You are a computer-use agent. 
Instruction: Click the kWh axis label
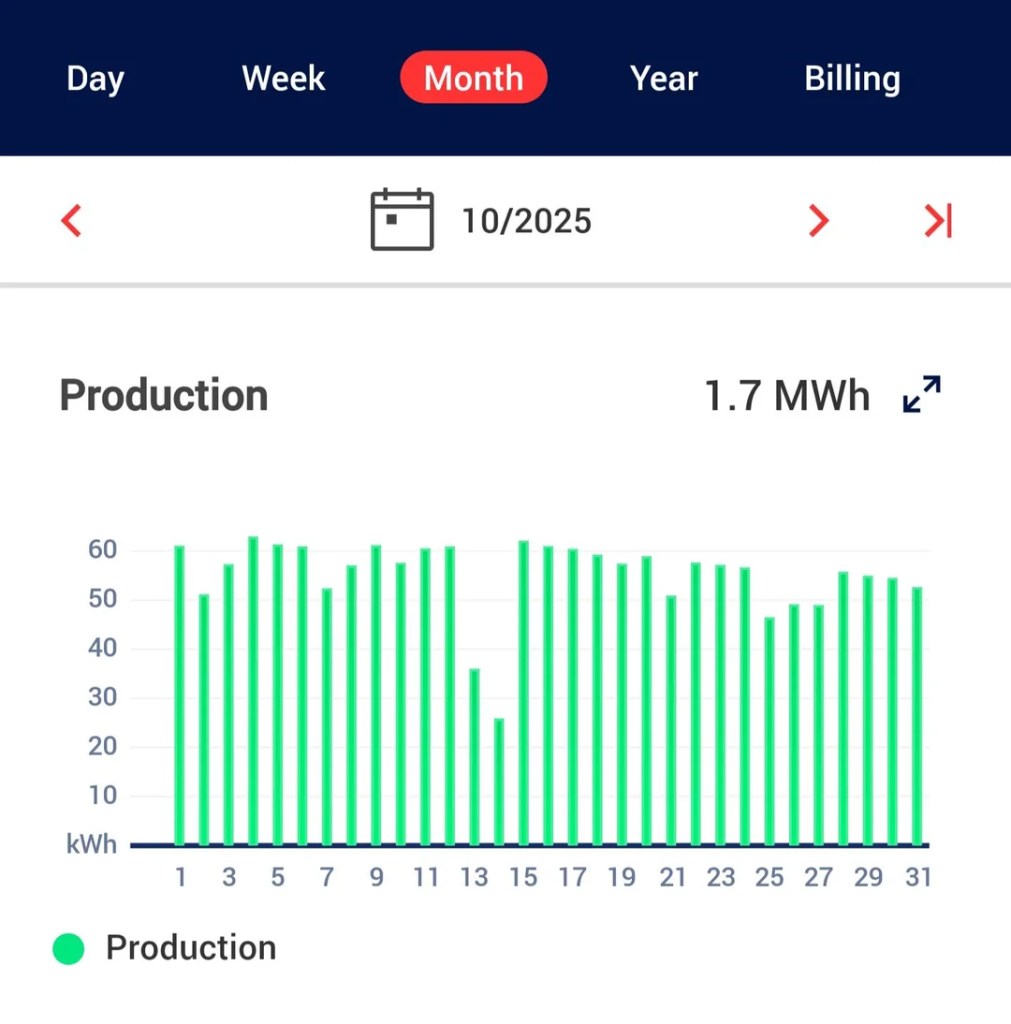[x=90, y=843]
